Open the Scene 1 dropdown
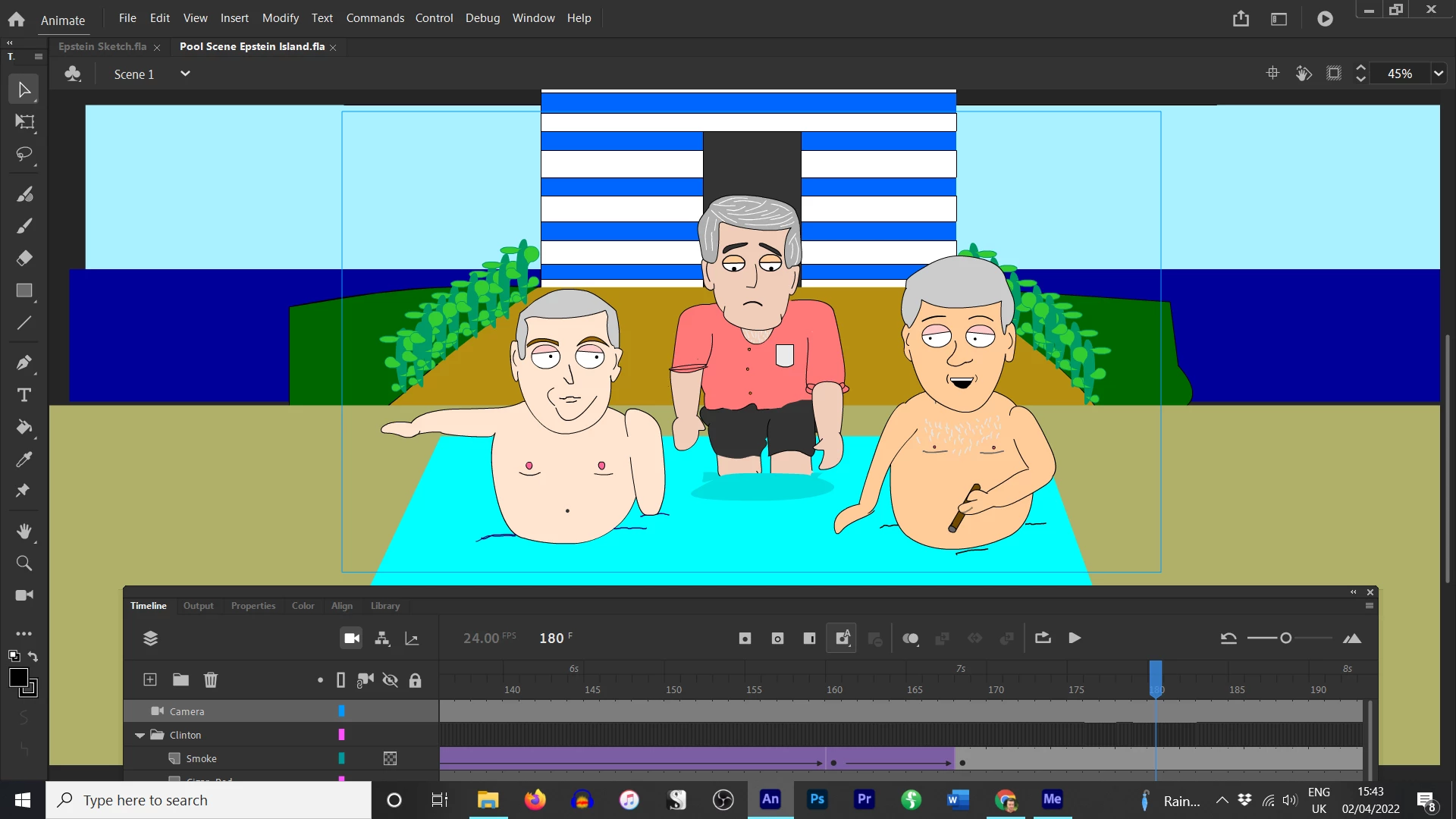Screen dimensions: 1456x819 [184, 74]
